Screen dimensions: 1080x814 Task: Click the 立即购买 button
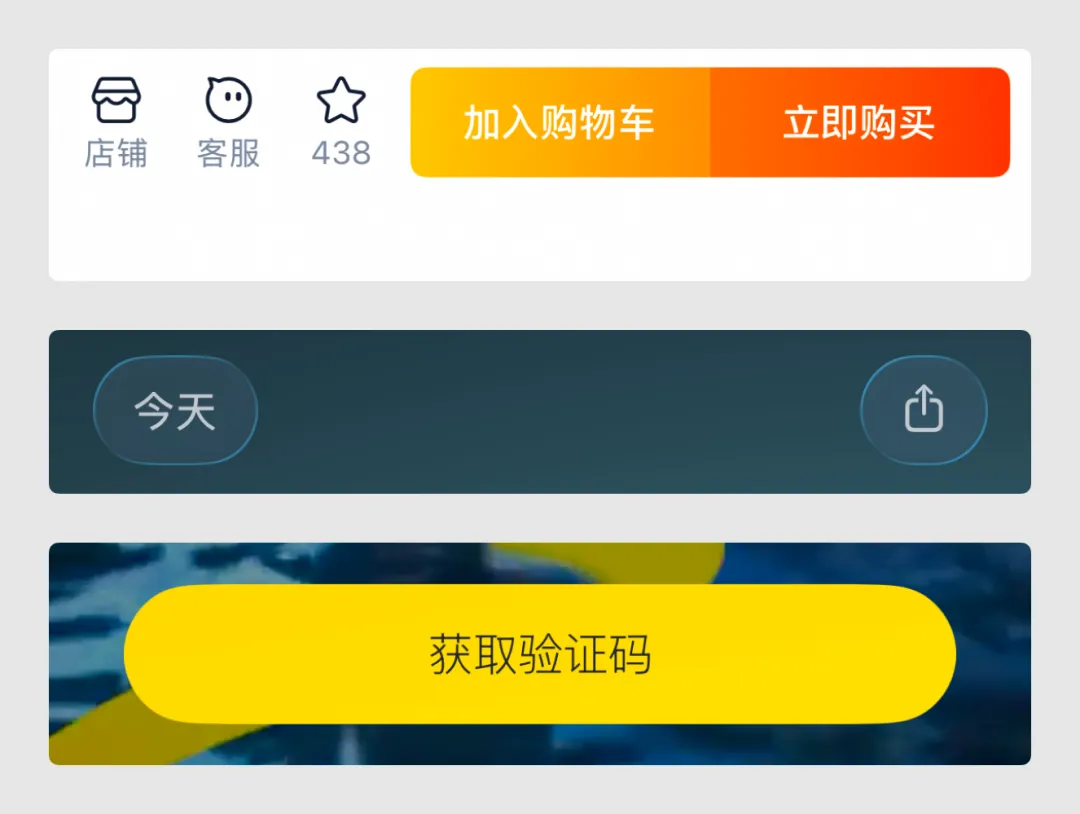tap(860, 122)
